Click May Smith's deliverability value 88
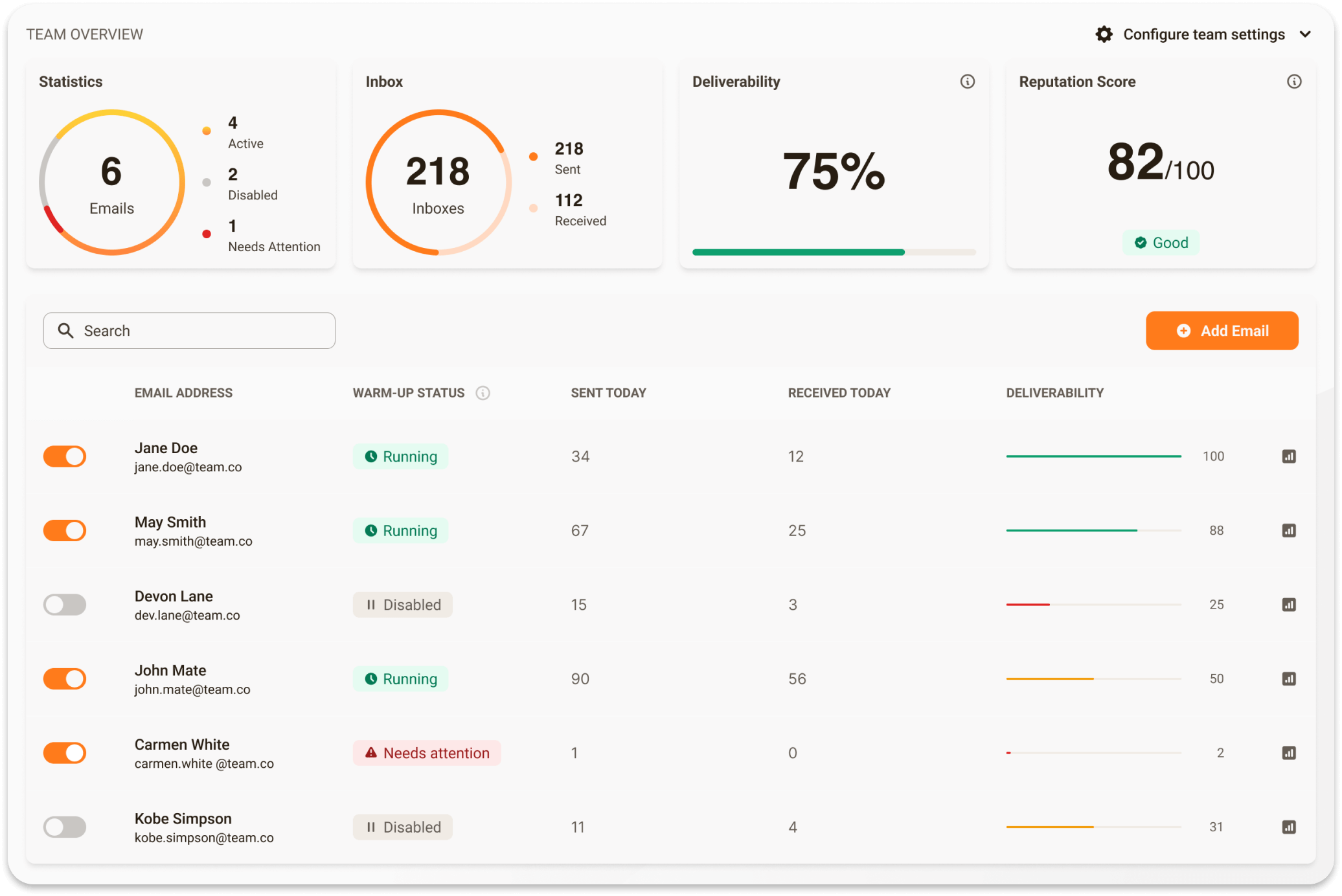Viewport: 1342px width, 896px height. [1216, 530]
